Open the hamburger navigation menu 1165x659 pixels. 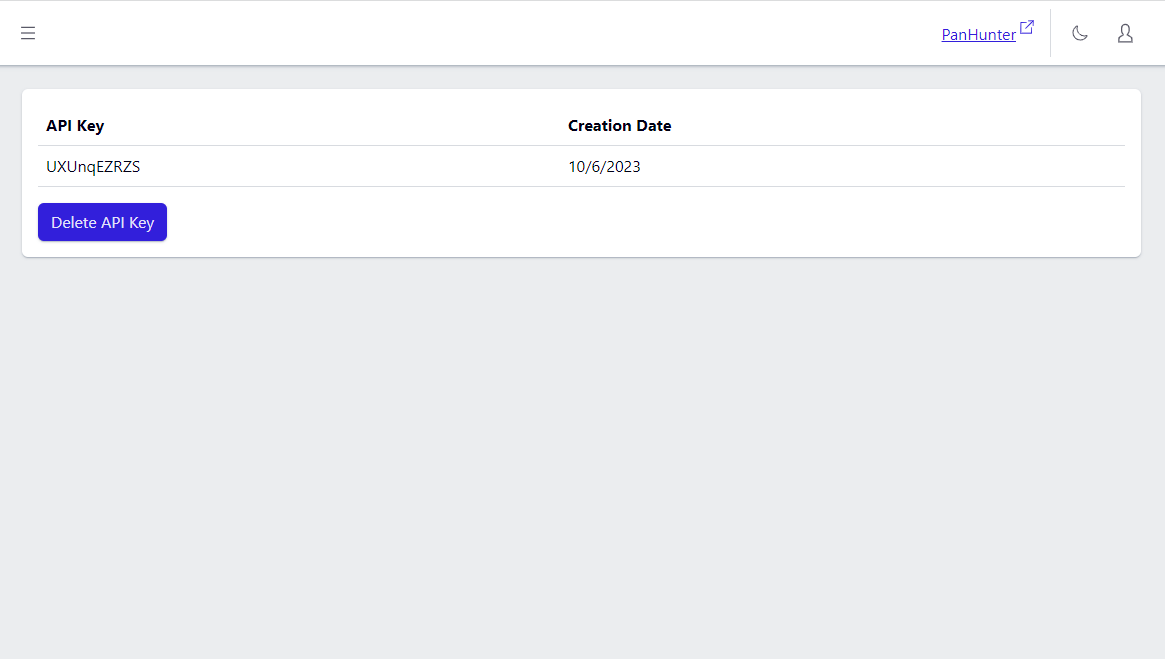pos(28,33)
